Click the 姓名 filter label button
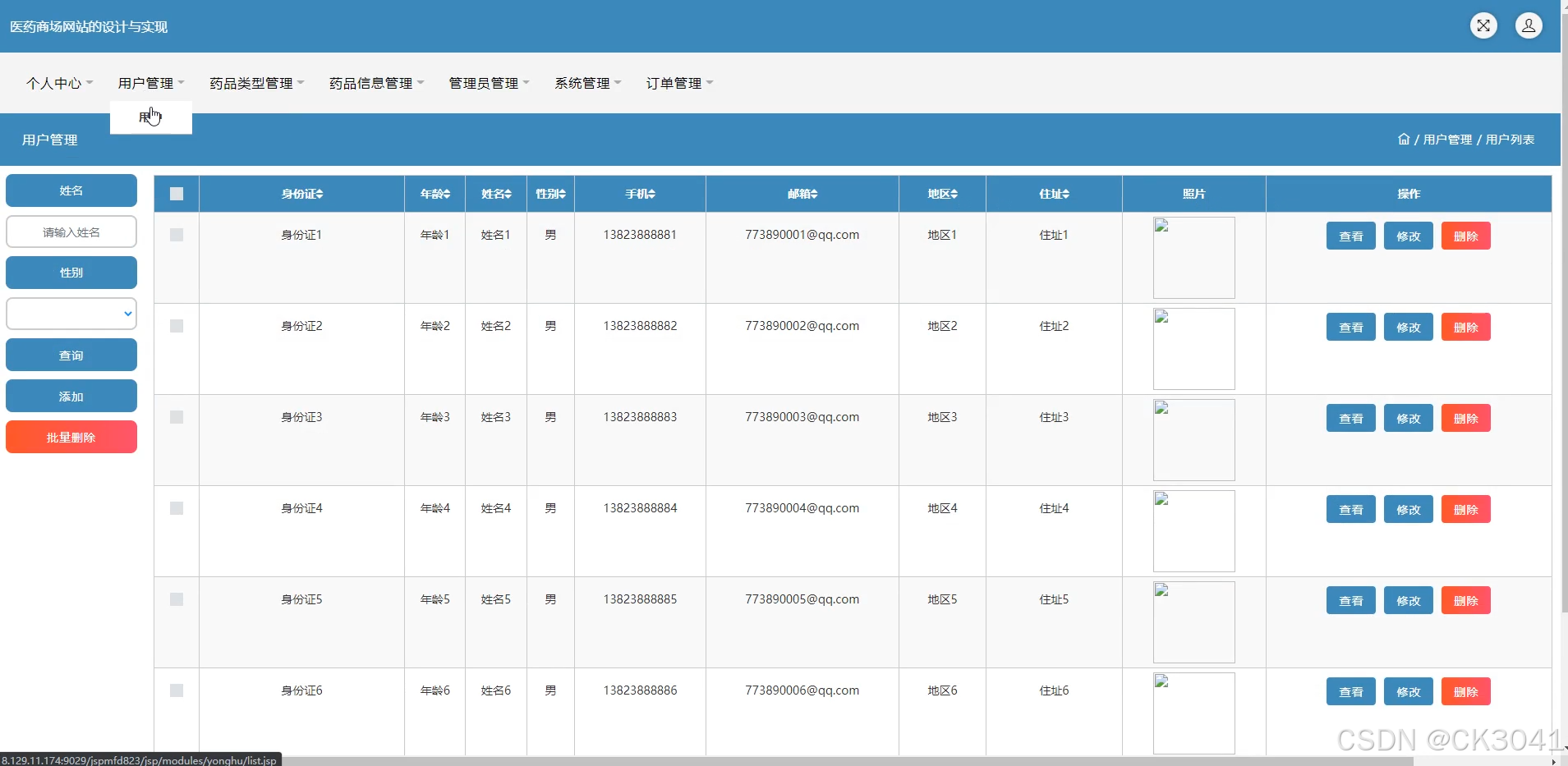The image size is (1568, 766). click(x=71, y=190)
